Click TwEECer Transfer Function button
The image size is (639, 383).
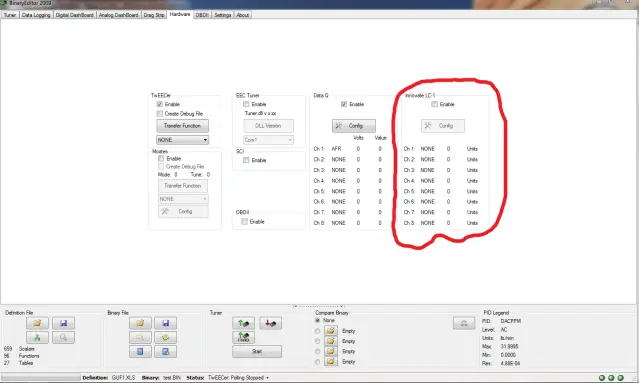pos(183,126)
